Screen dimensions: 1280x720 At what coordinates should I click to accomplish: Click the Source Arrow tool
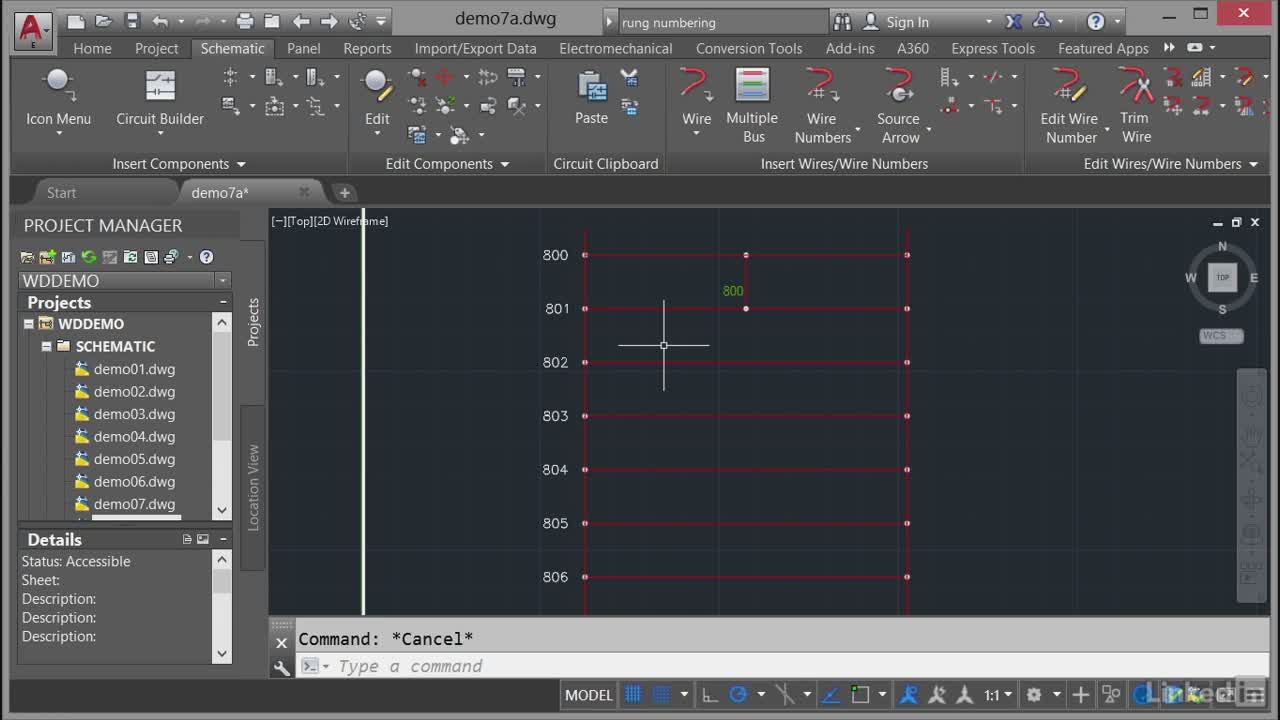(x=899, y=105)
